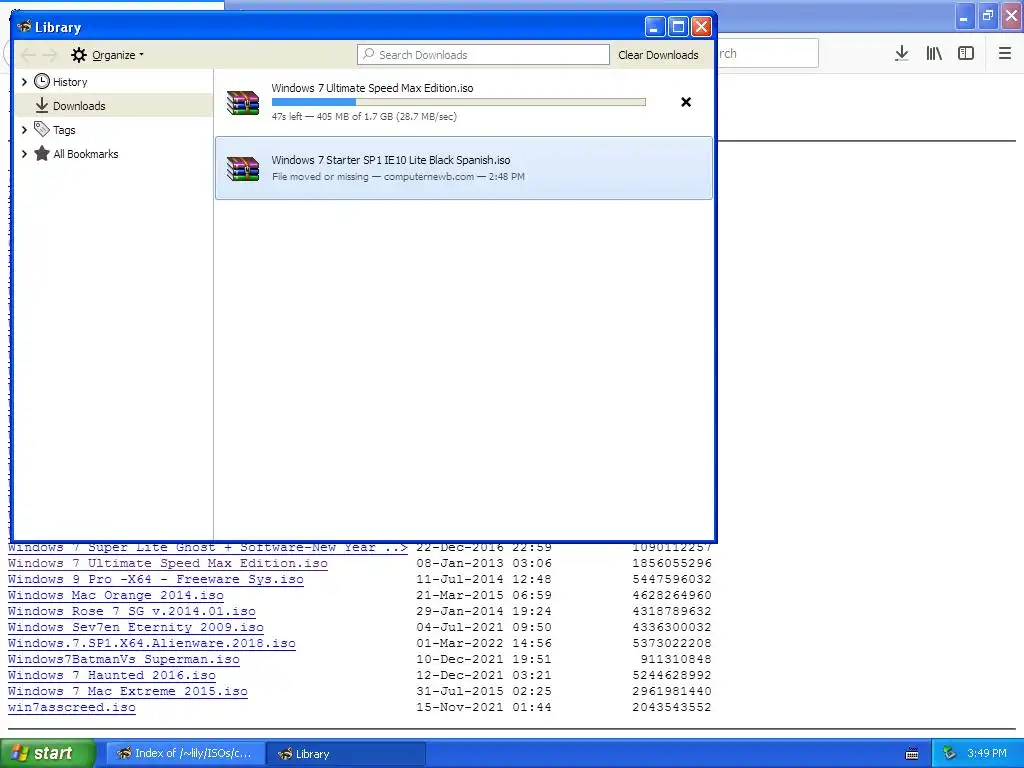Open Windows Rose 7 SG v.2014.01.iso link
This screenshot has width=1024, height=768.
pos(131,611)
